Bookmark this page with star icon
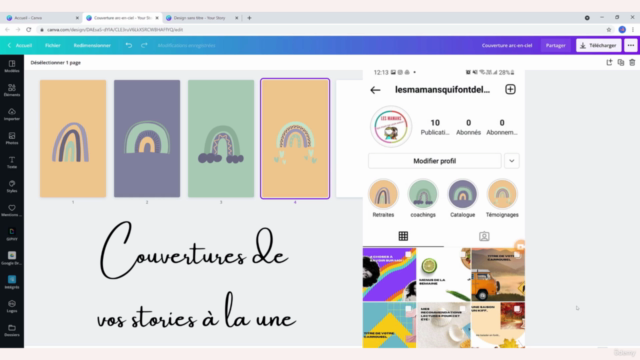This screenshot has height=360, width=640. pyautogui.click(x=609, y=29)
